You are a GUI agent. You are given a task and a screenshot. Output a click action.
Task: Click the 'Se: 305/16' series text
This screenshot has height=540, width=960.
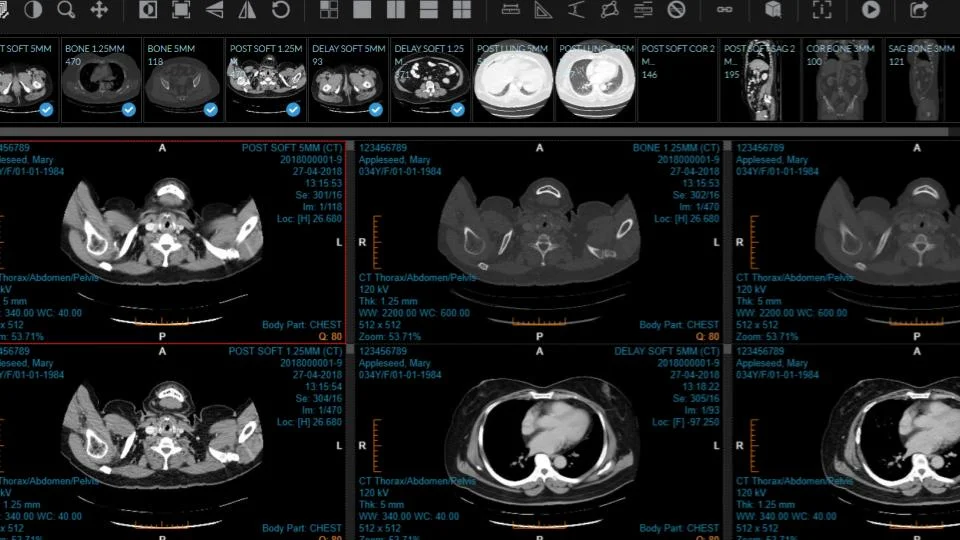click(x=696, y=398)
